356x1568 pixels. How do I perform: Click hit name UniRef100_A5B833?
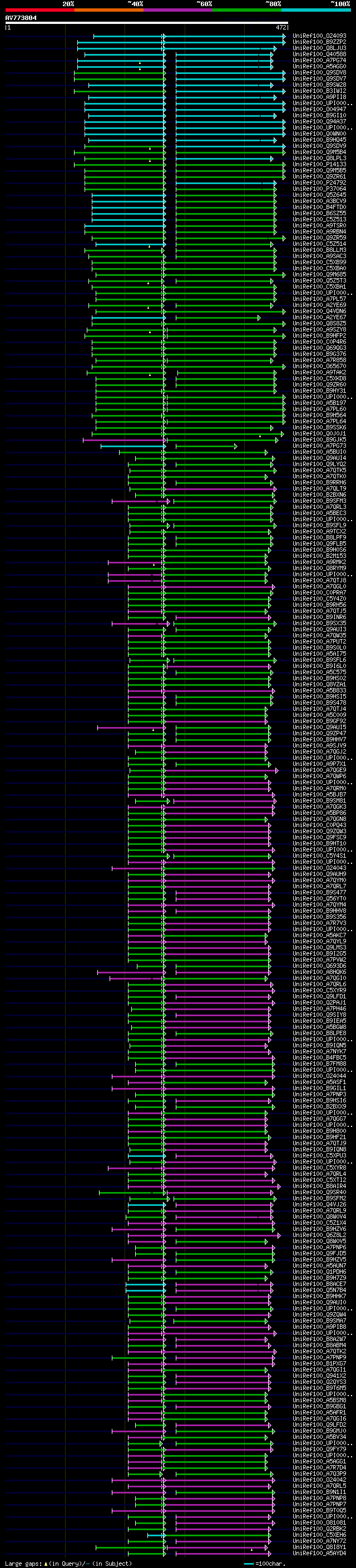[x=319, y=690]
